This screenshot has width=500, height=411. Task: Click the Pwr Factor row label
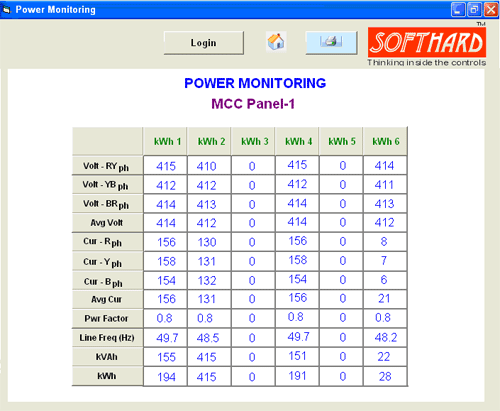pos(108,318)
